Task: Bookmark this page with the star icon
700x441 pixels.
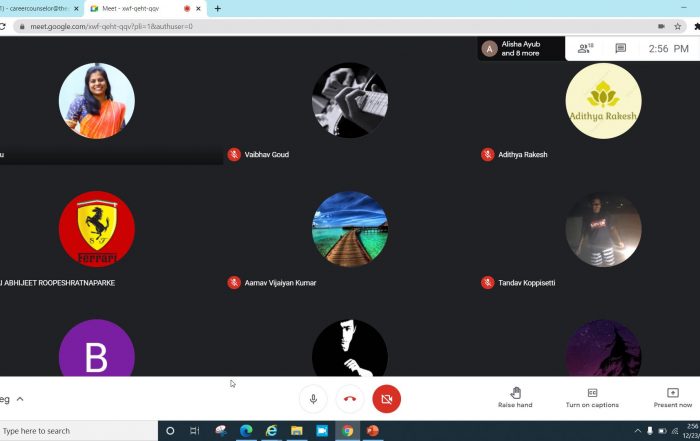Action: pos(678,26)
